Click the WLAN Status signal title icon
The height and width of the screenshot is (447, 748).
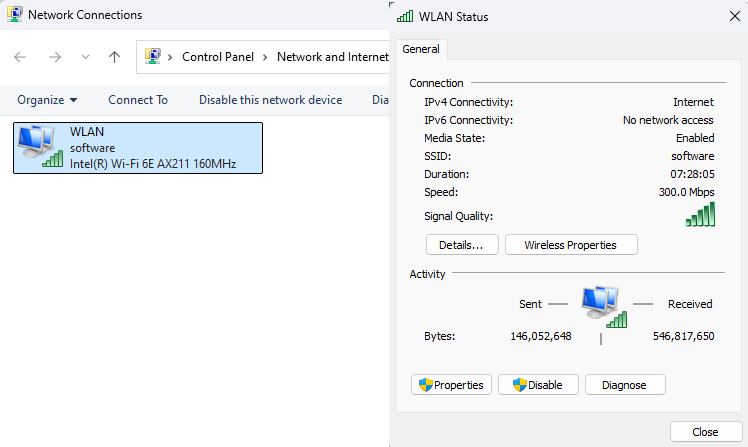point(405,17)
